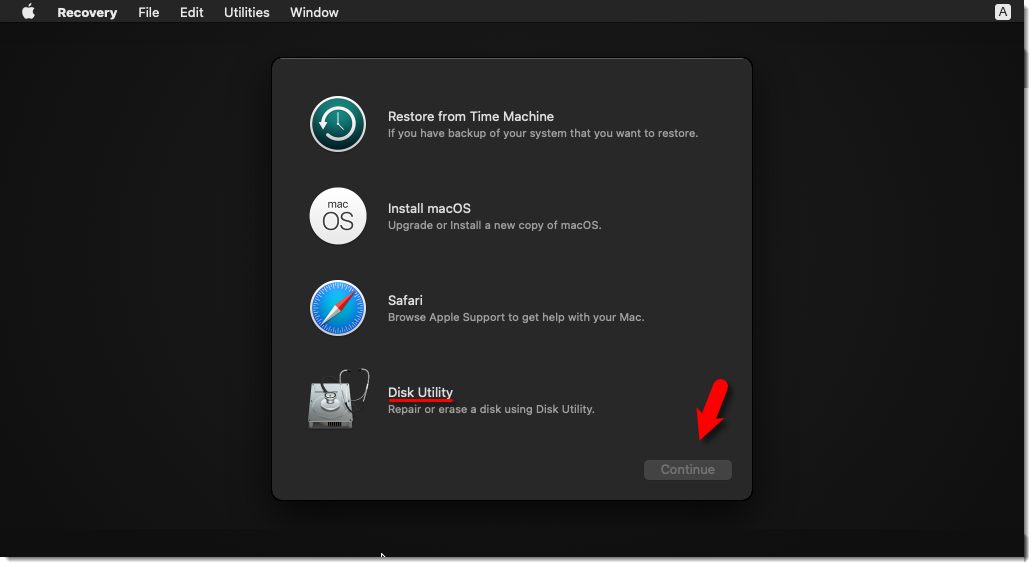
Task: Click 'Browse Apple Support' description
Action: coord(516,317)
